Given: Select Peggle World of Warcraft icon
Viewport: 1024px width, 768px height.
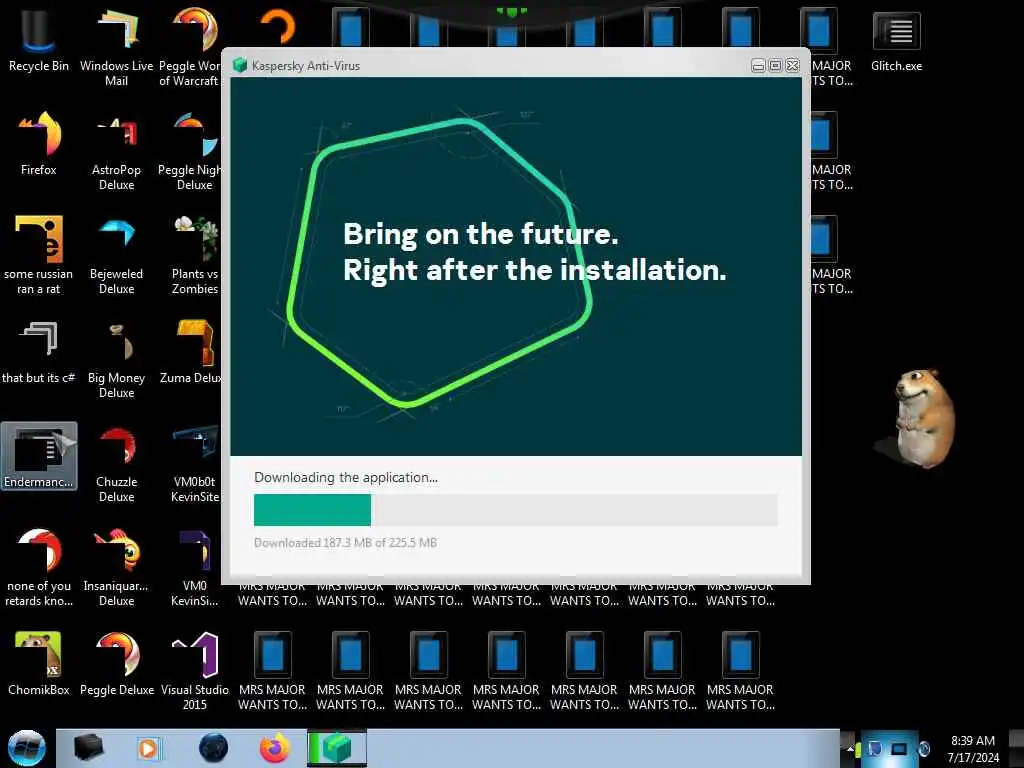Looking at the screenshot, I should (x=189, y=47).
